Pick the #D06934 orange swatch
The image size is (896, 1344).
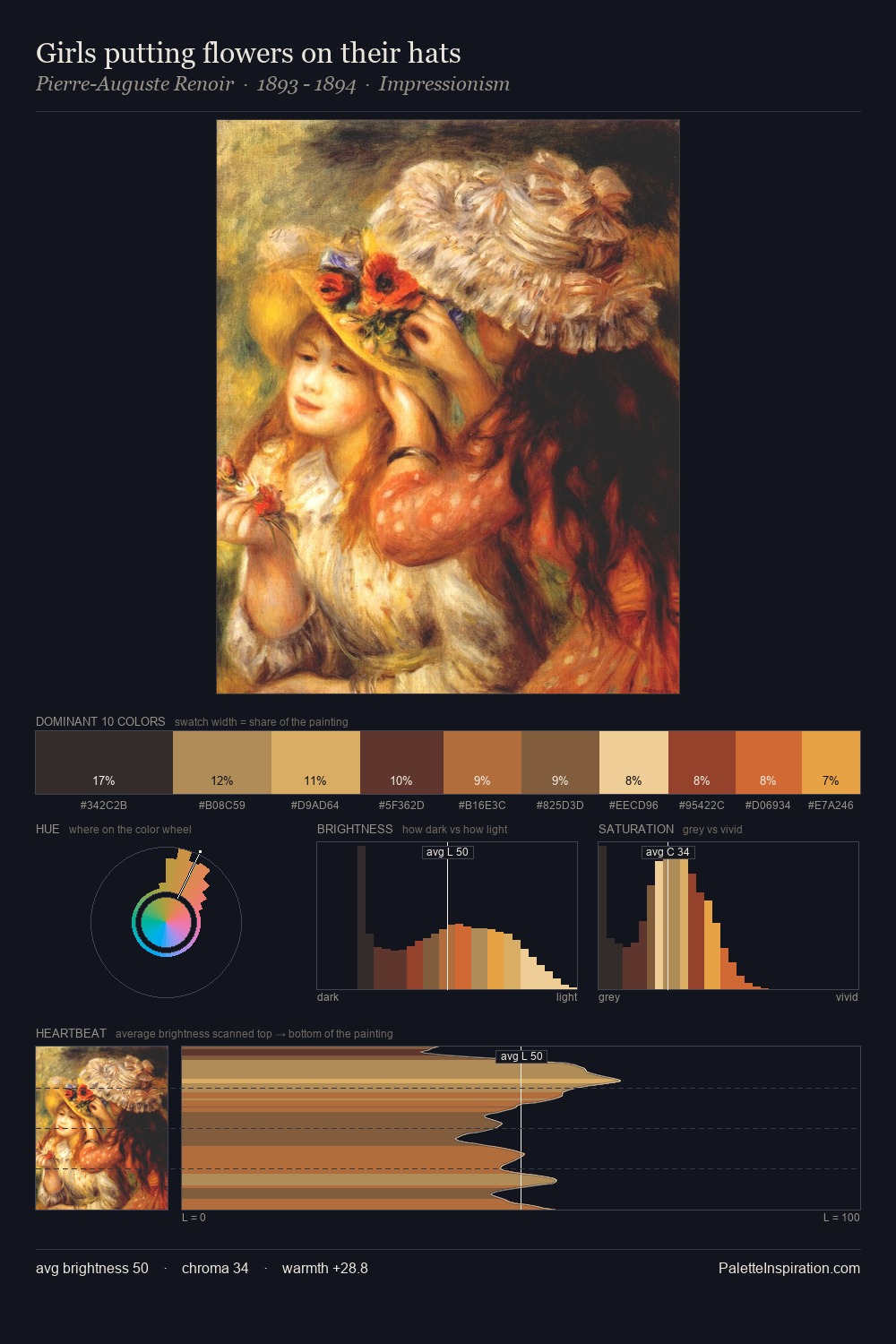[768, 762]
